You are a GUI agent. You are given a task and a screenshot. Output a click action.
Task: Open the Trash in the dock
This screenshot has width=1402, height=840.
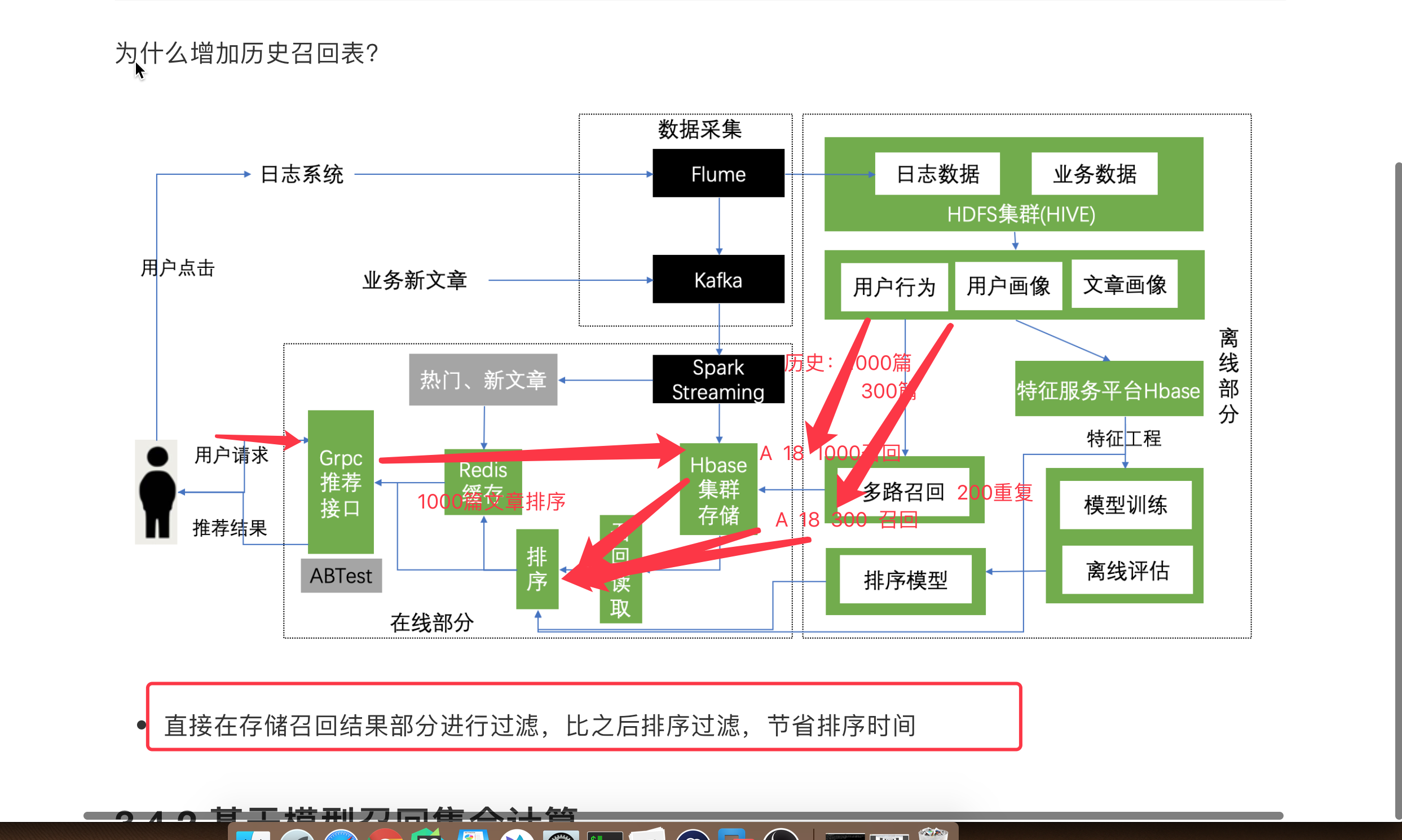pos(934,834)
